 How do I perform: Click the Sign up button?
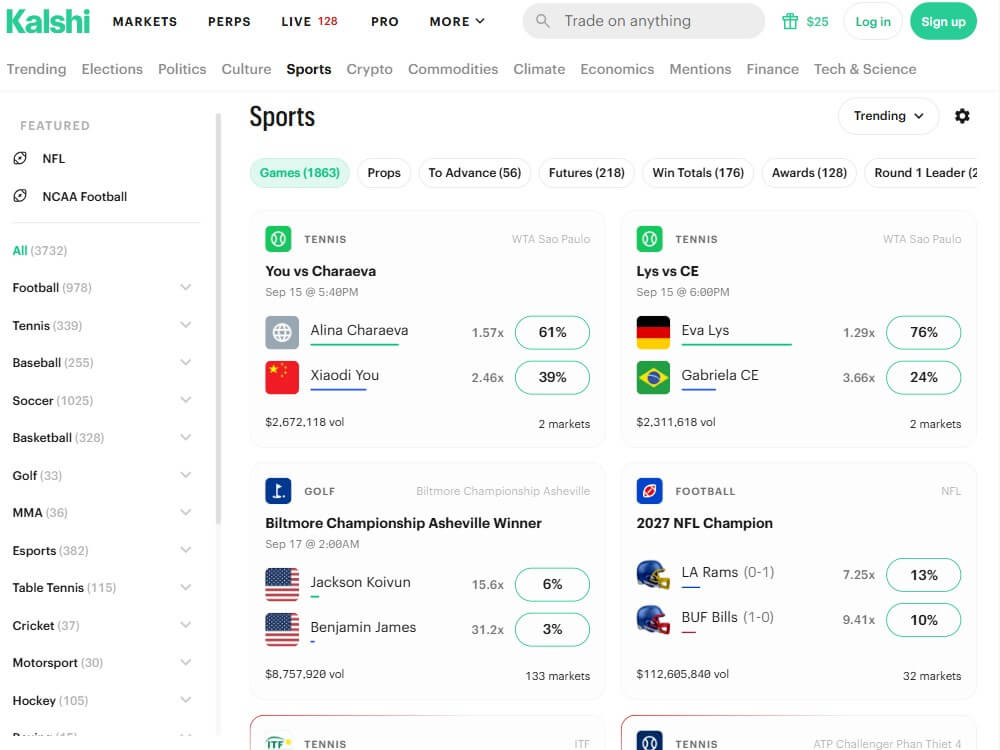[943, 21]
